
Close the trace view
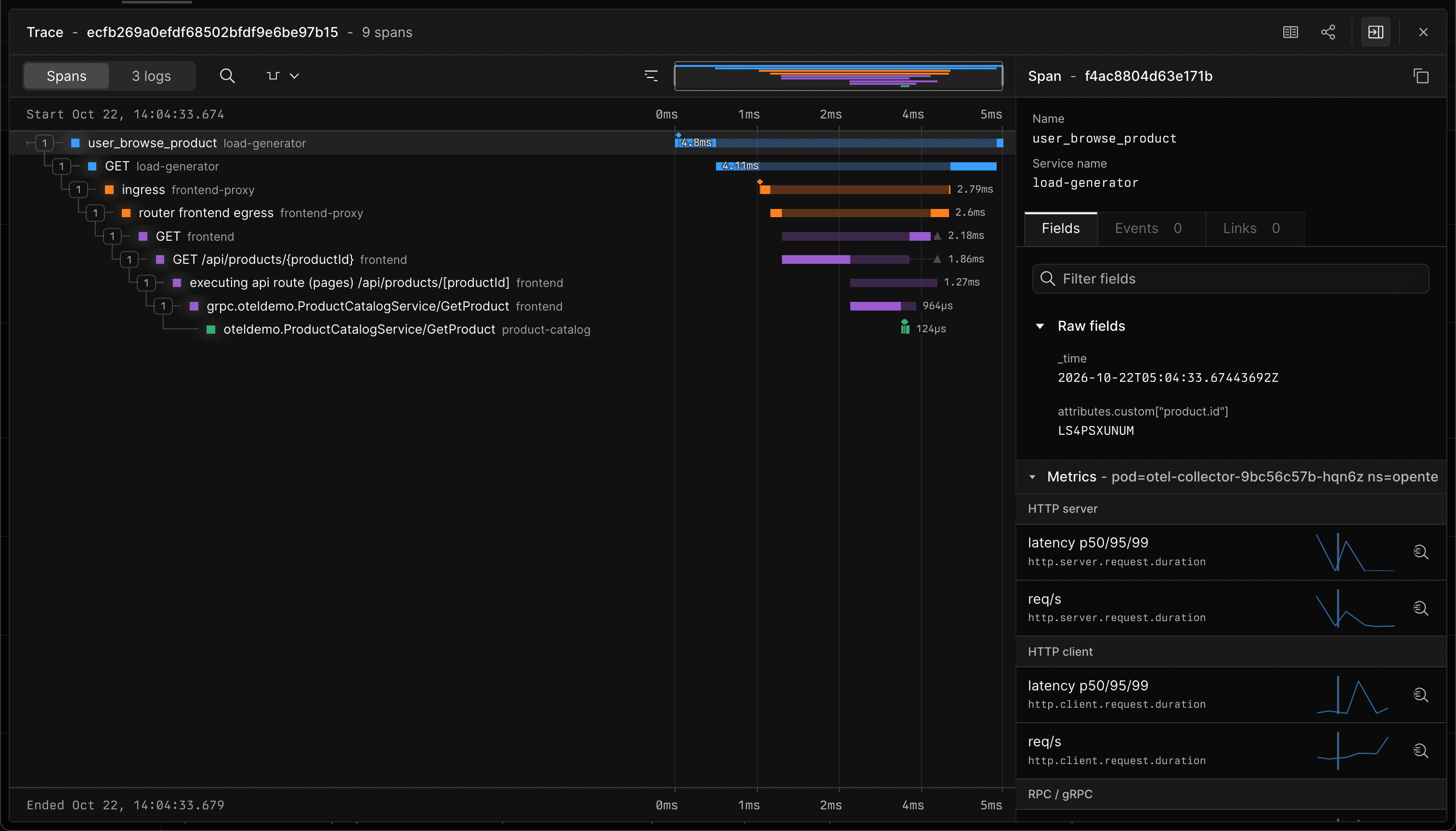pyautogui.click(x=1423, y=32)
